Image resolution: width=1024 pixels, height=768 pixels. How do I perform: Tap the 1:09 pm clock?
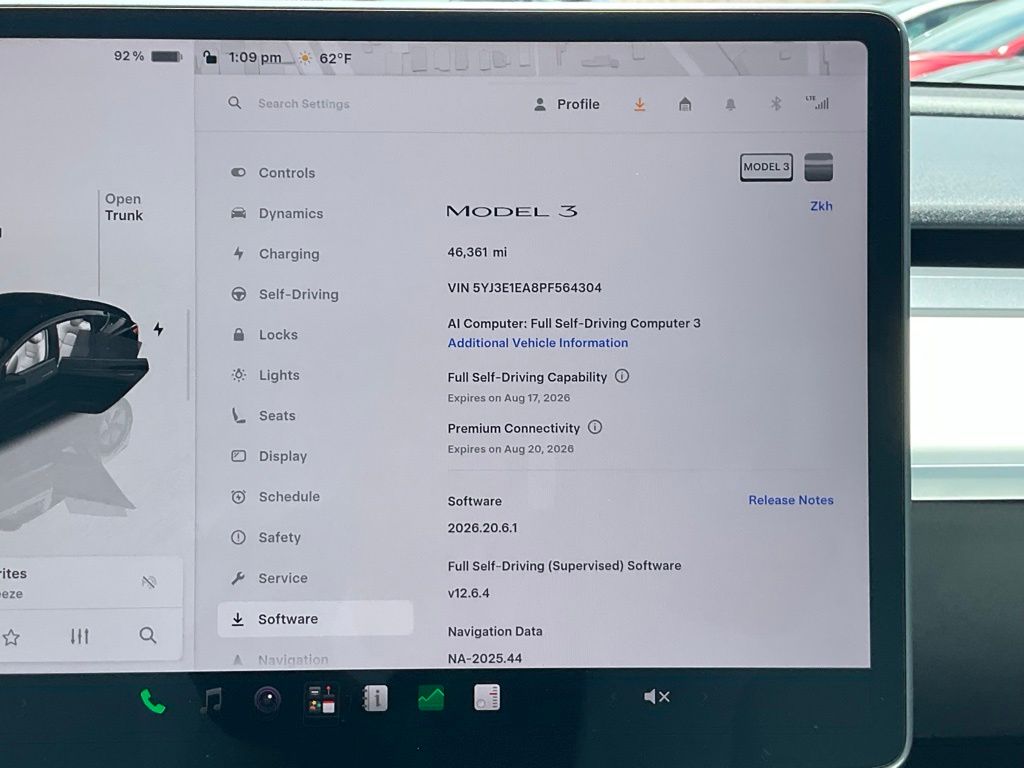tap(255, 57)
